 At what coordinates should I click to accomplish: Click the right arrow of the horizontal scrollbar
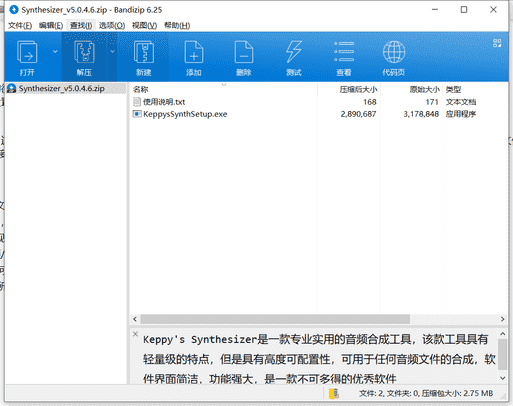pos(502,319)
